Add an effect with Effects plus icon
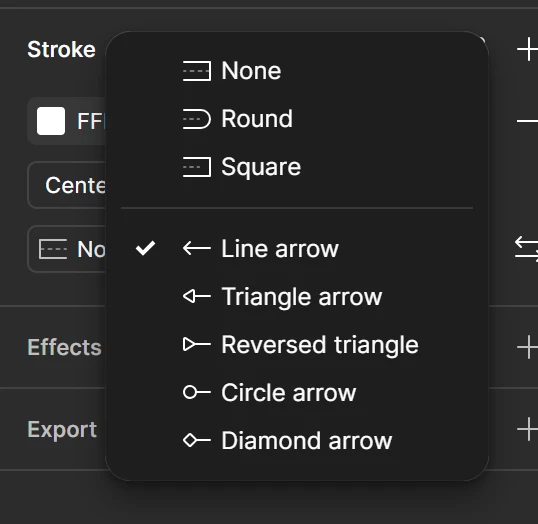The image size is (538, 524). tap(528, 347)
